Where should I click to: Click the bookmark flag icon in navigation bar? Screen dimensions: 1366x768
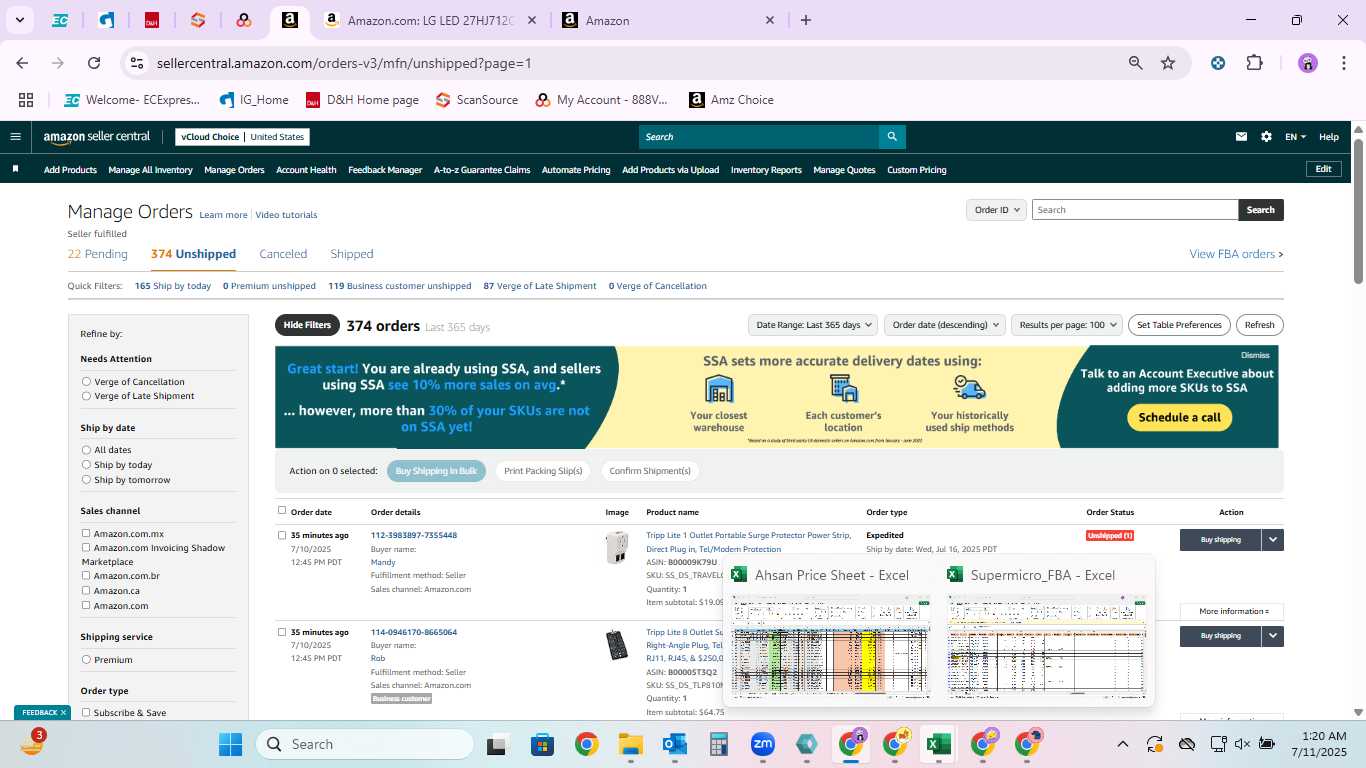point(15,169)
